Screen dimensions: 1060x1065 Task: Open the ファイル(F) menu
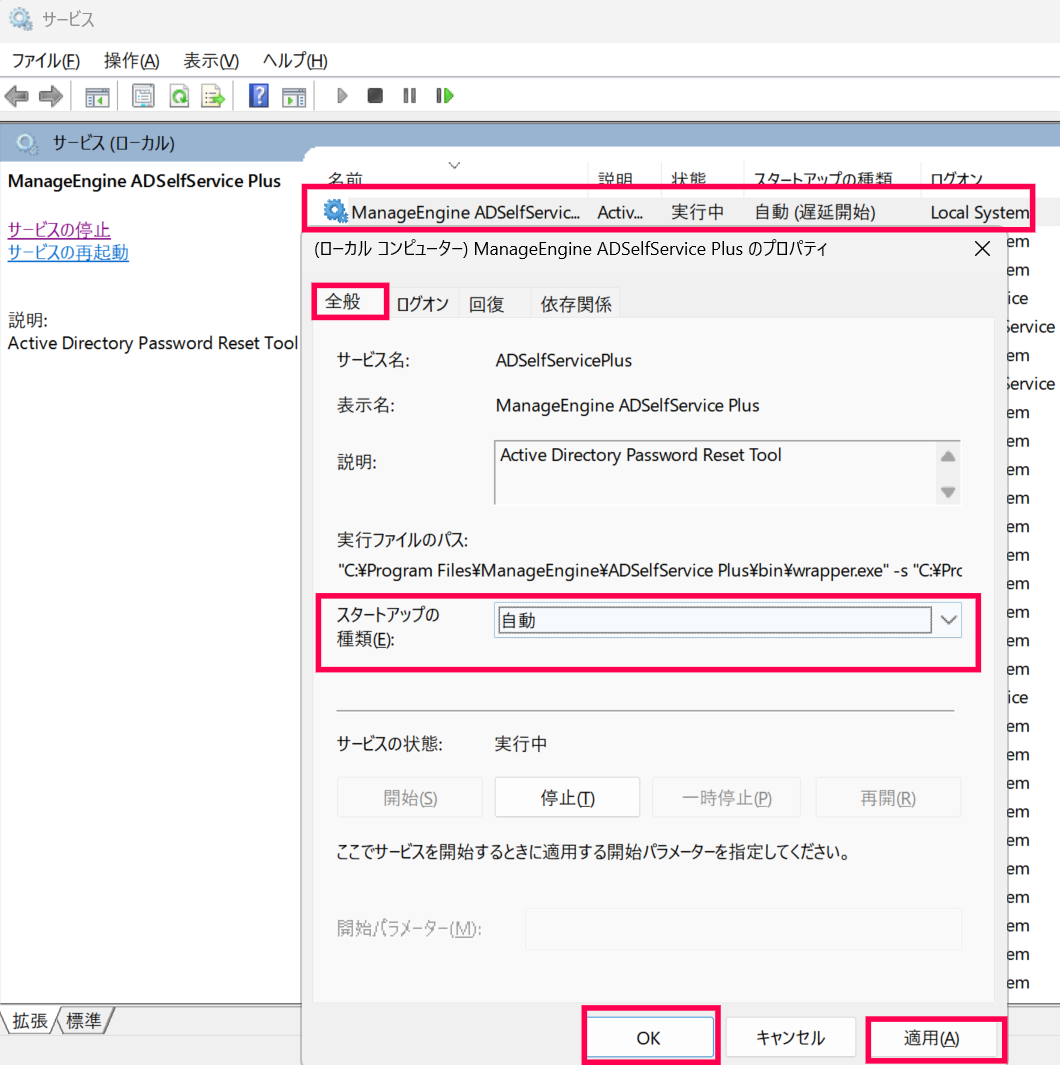45,60
